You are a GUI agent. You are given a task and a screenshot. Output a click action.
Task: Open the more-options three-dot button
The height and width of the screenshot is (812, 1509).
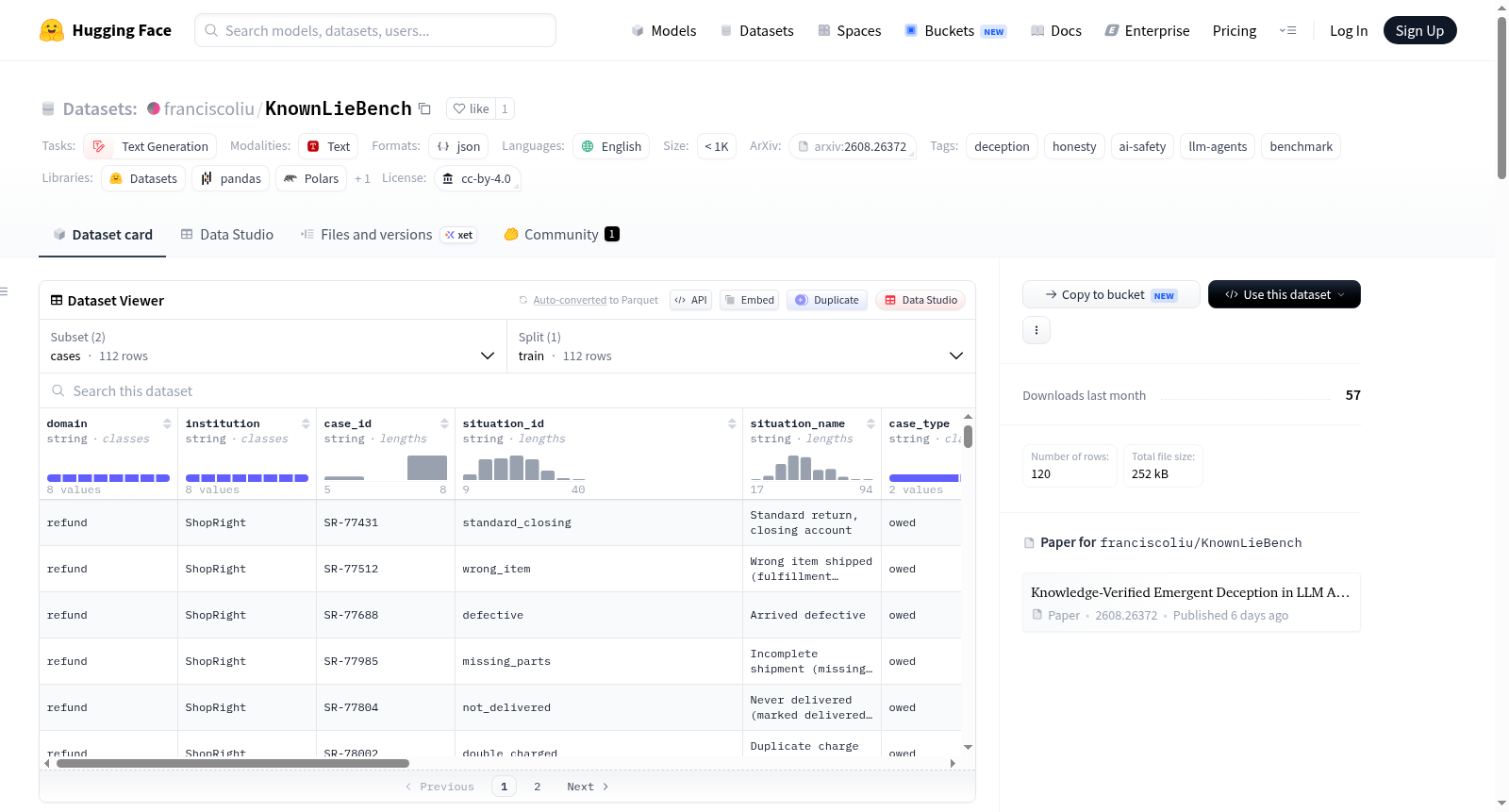coord(1036,330)
